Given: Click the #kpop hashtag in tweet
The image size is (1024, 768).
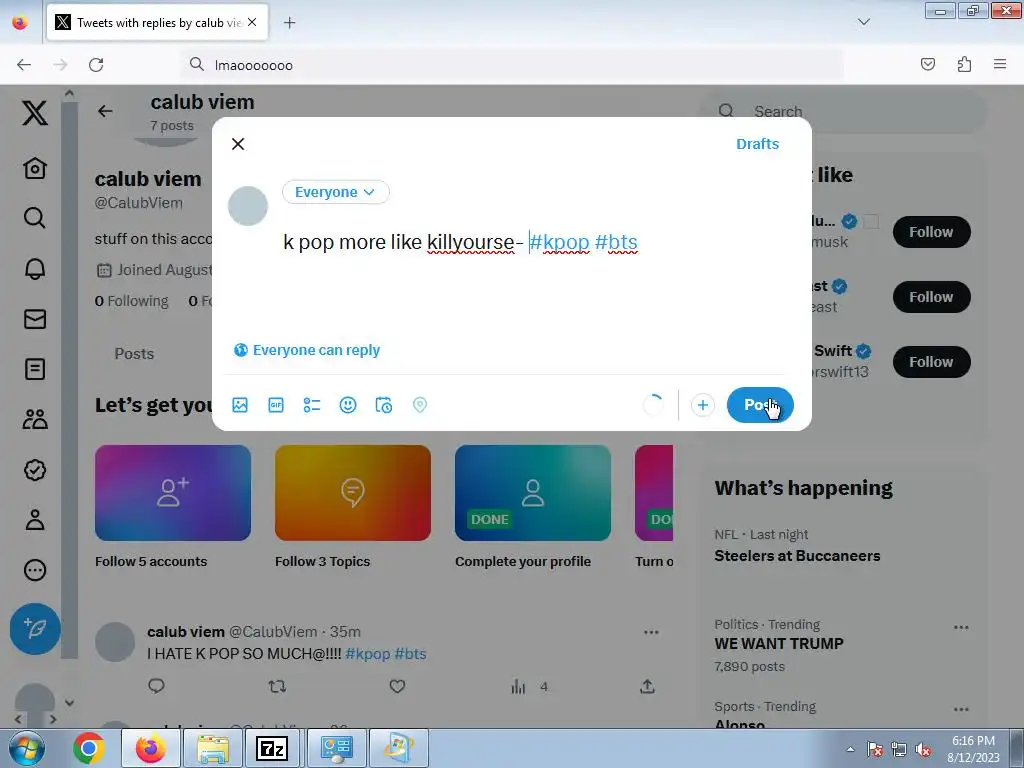Looking at the screenshot, I should click(367, 654).
